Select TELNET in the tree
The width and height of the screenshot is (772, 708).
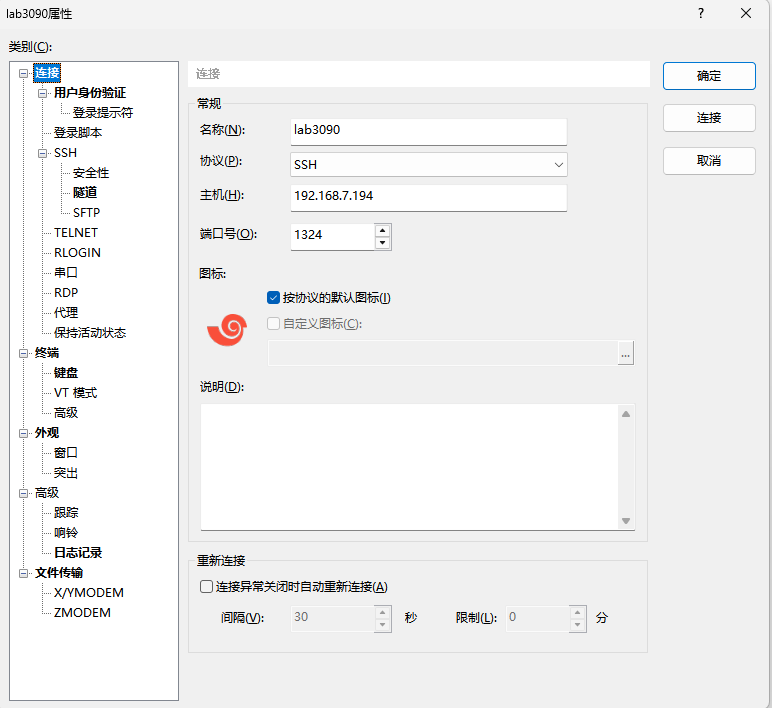76,232
